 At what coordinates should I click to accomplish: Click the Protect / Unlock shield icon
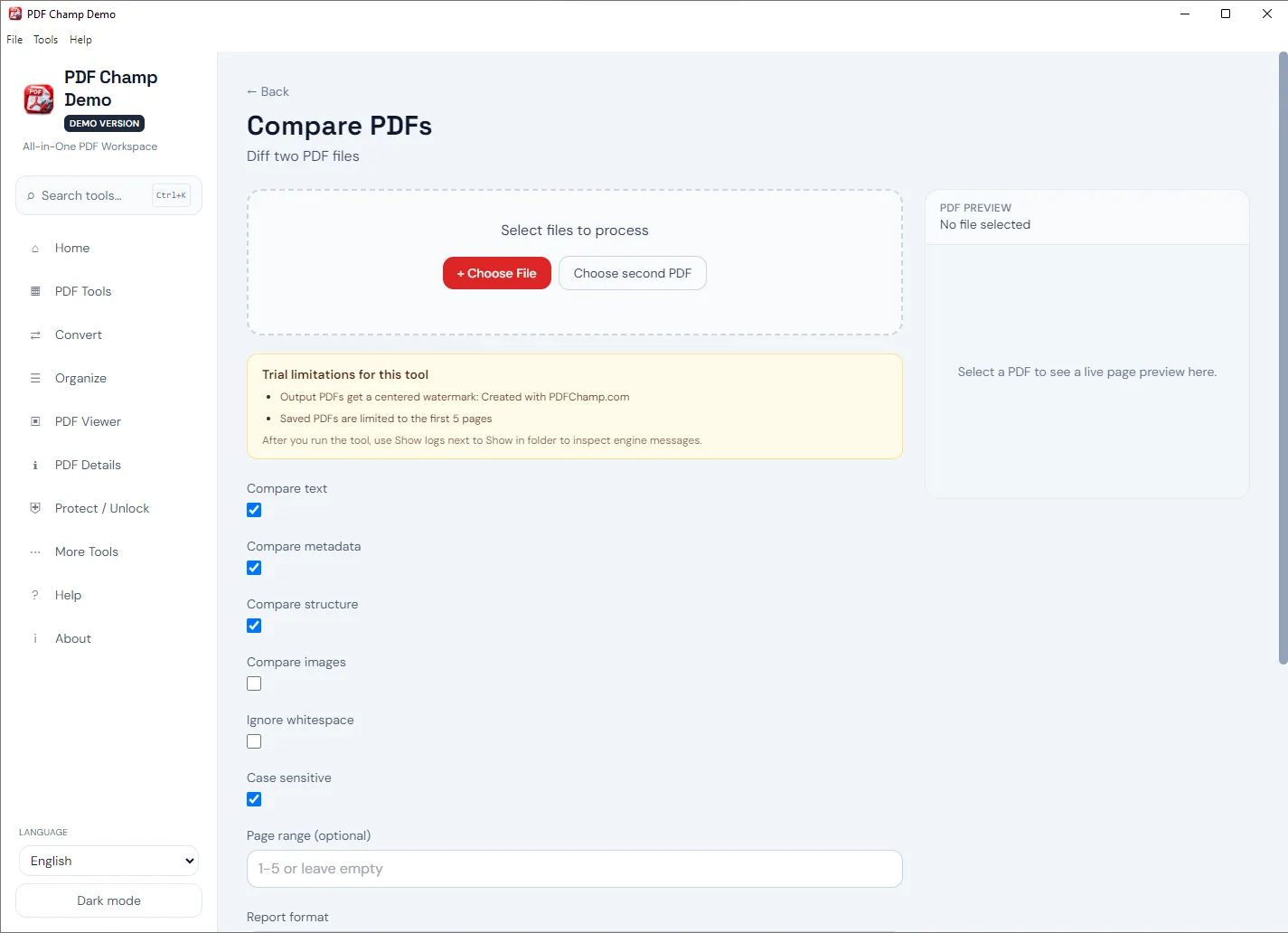tap(35, 508)
